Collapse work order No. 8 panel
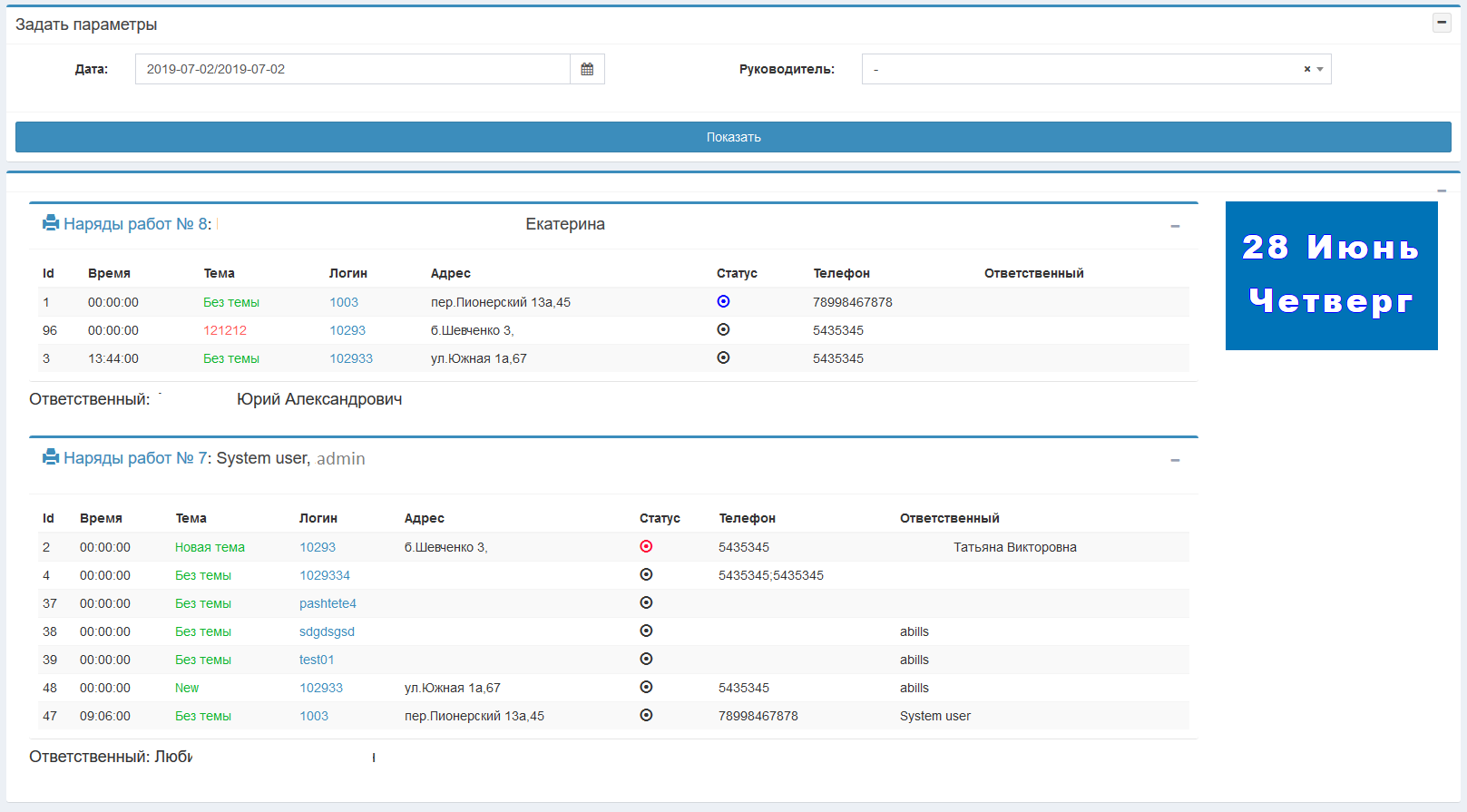1467x812 pixels. [1175, 226]
